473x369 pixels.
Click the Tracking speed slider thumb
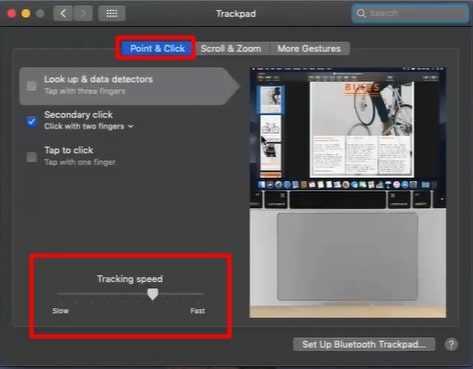tap(153, 294)
